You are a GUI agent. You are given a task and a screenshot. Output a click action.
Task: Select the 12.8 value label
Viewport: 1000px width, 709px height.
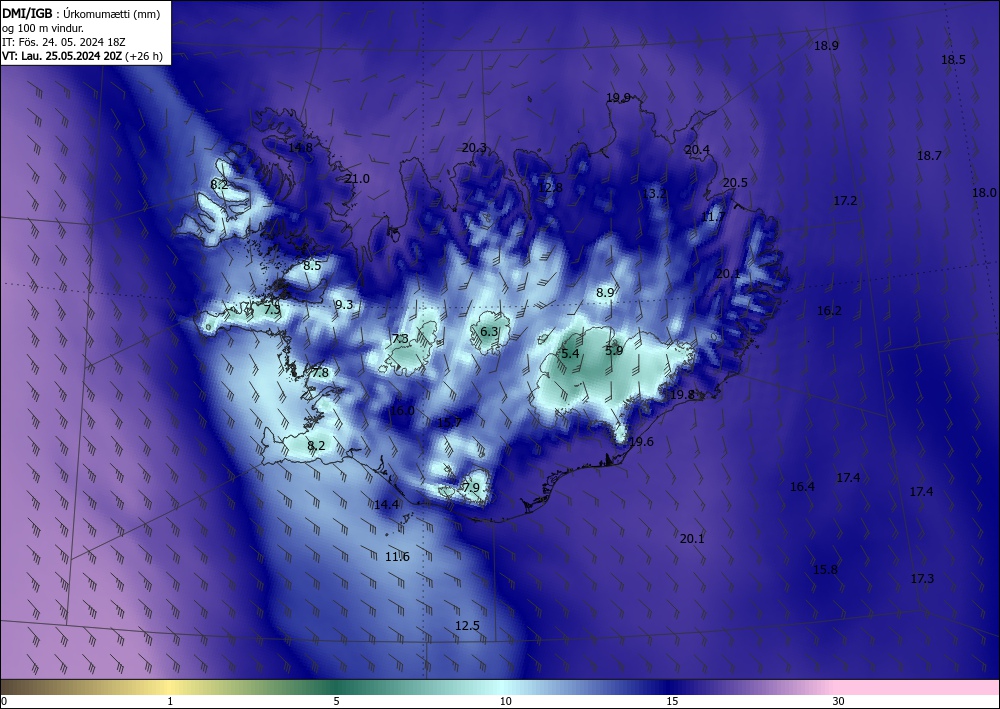tap(550, 187)
